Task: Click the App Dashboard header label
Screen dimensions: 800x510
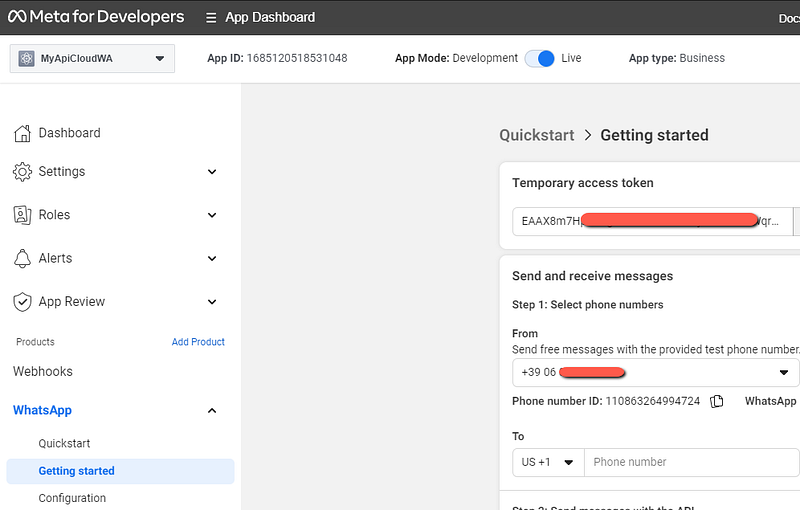Action: [x=270, y=17]
